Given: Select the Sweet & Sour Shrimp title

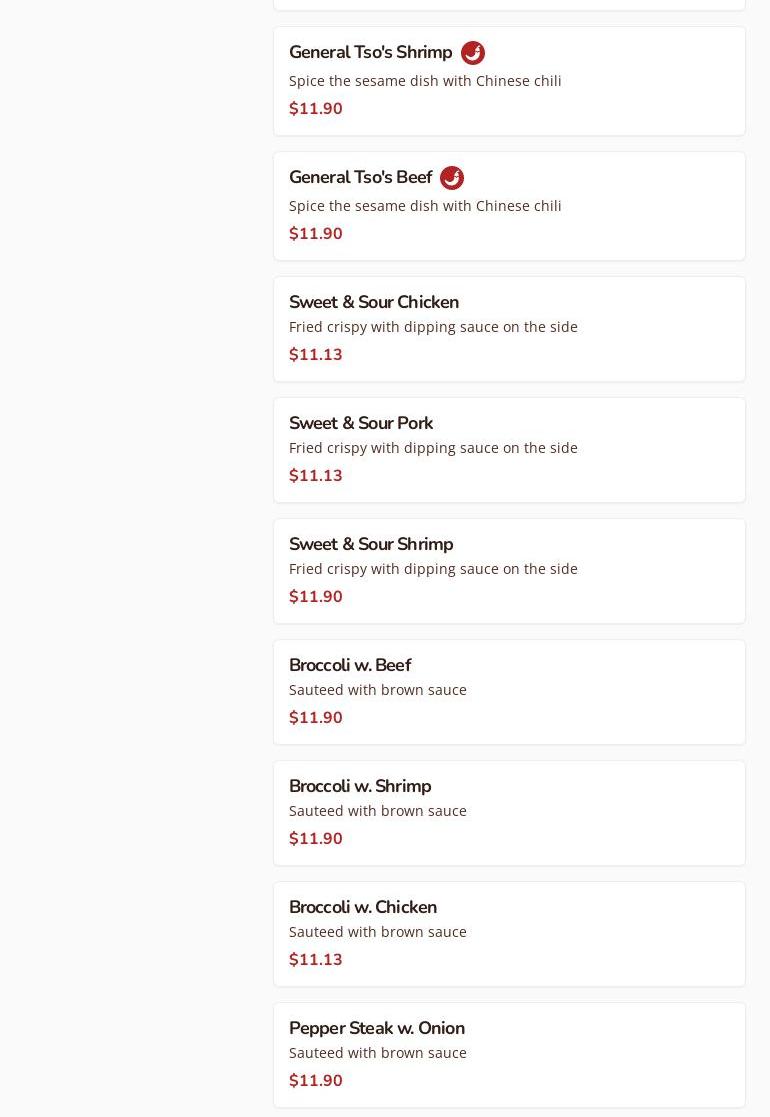Looking at the screenshot, I should [x=371, y=544].
